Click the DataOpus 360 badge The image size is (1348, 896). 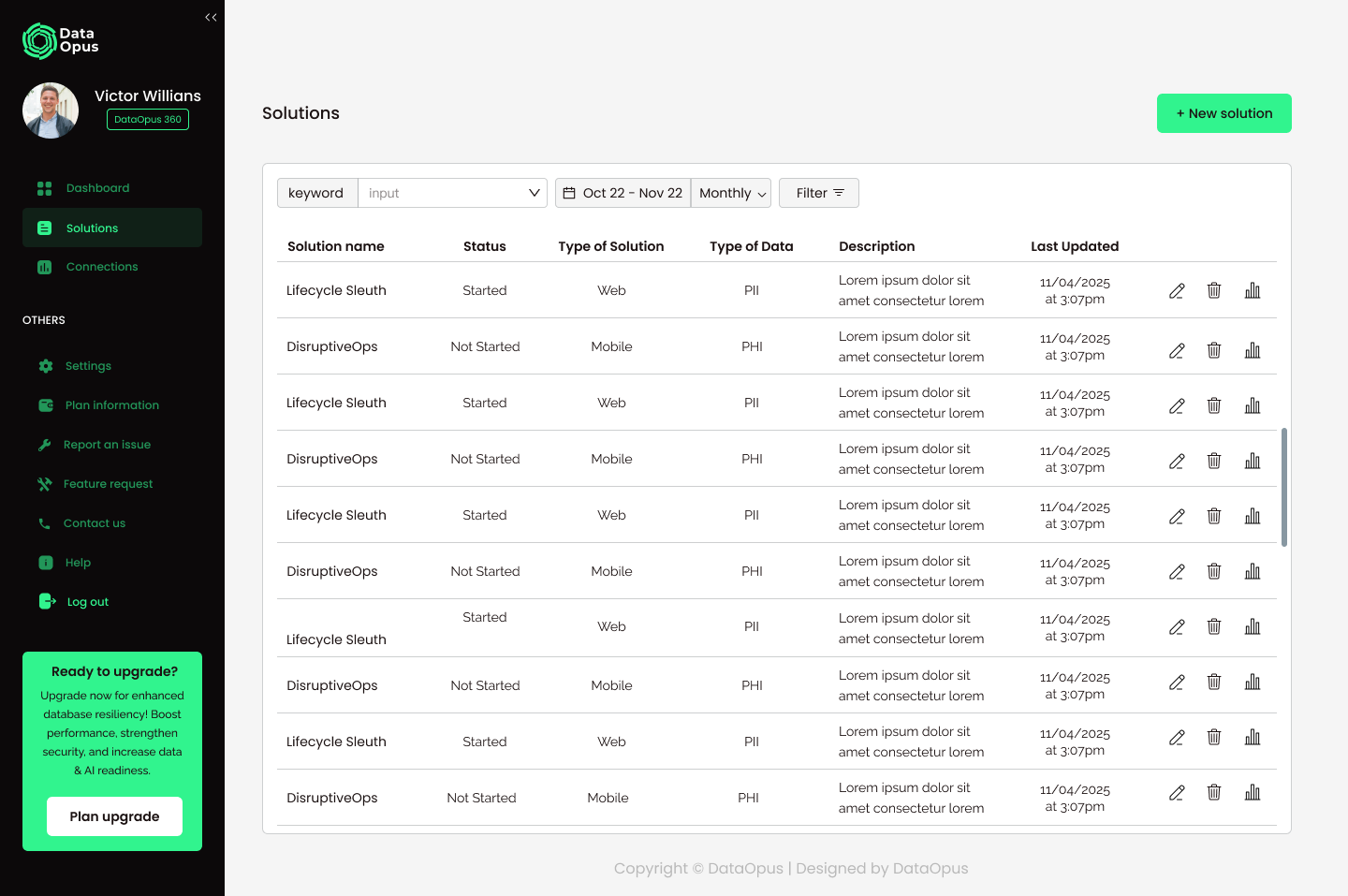pyautogui.click(x=148, y=120)
